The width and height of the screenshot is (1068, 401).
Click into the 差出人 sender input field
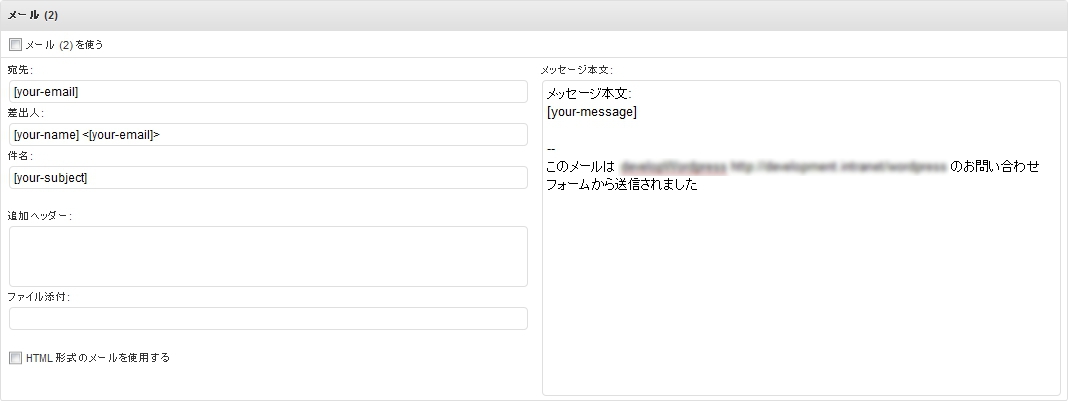click(x=268, y=135)
